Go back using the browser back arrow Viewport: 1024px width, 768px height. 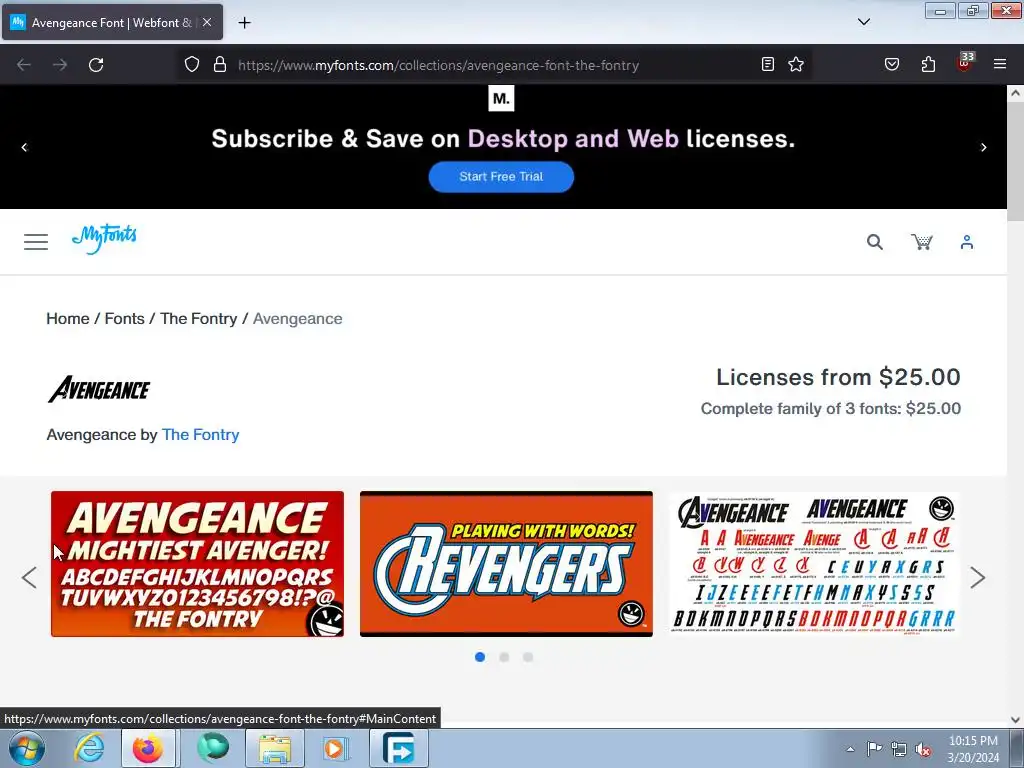point(24,65)
